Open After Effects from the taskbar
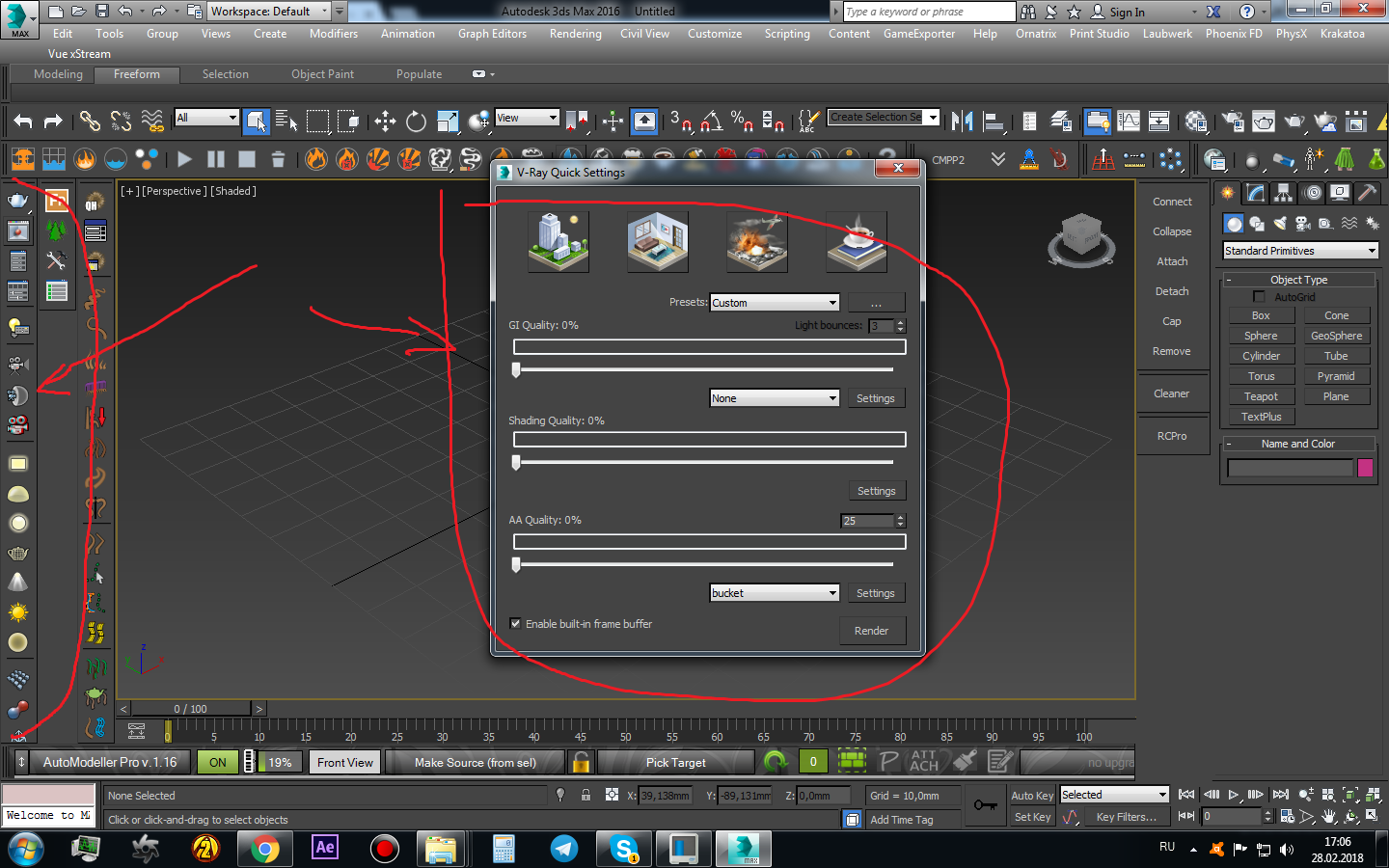Screen dimensions: 1389x868 point(325,849)
